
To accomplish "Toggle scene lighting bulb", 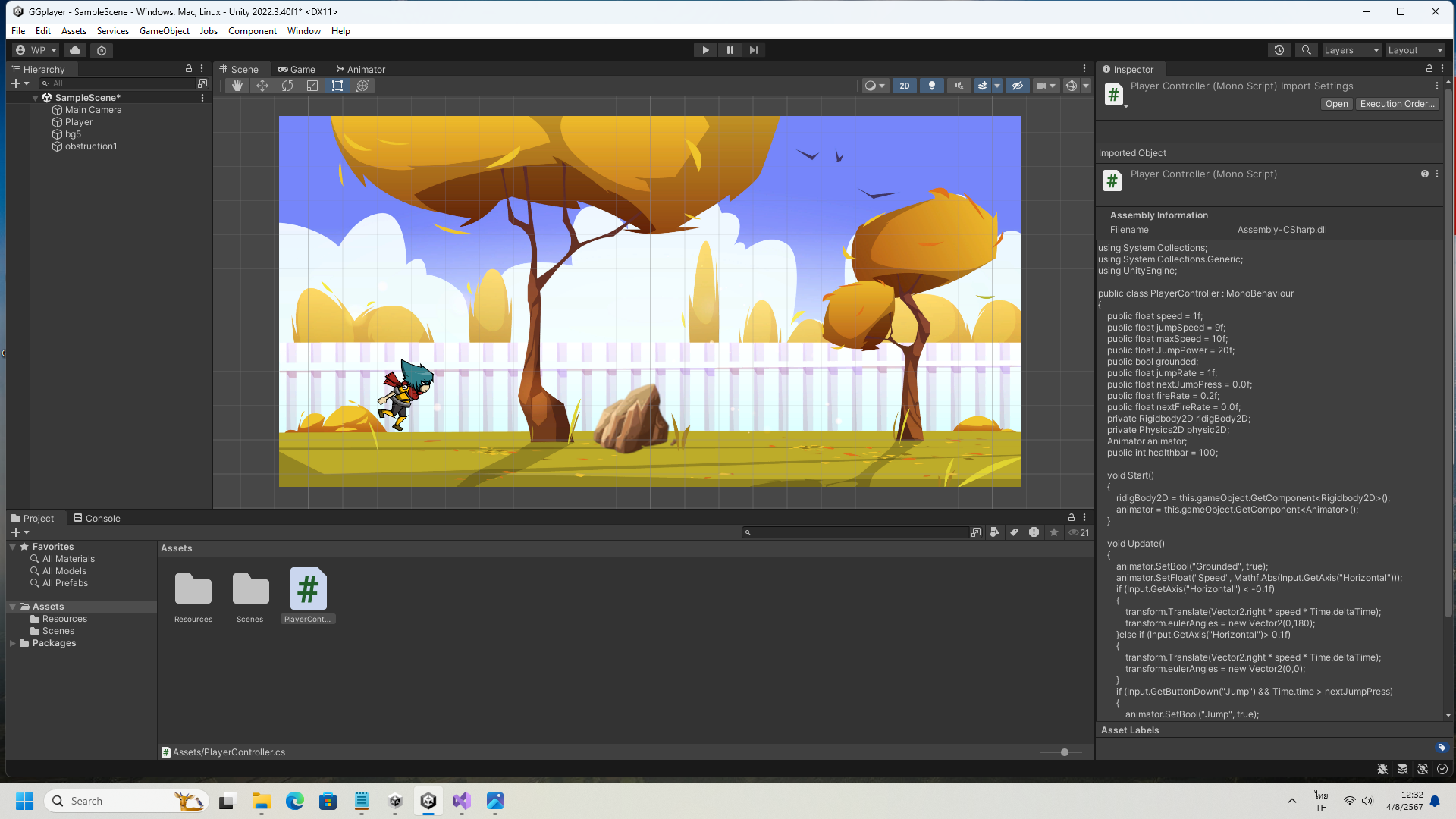I will pos(932,86).
